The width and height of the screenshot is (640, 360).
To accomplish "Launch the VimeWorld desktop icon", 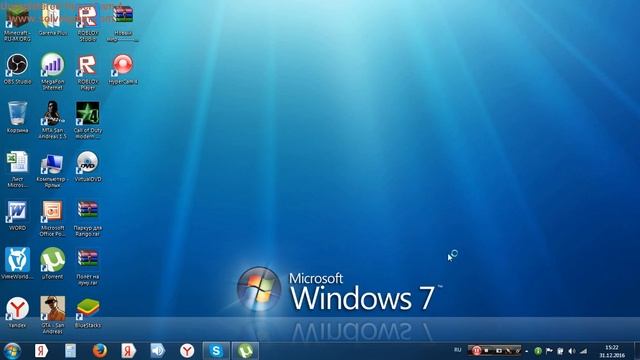I will tap(17, 262).
